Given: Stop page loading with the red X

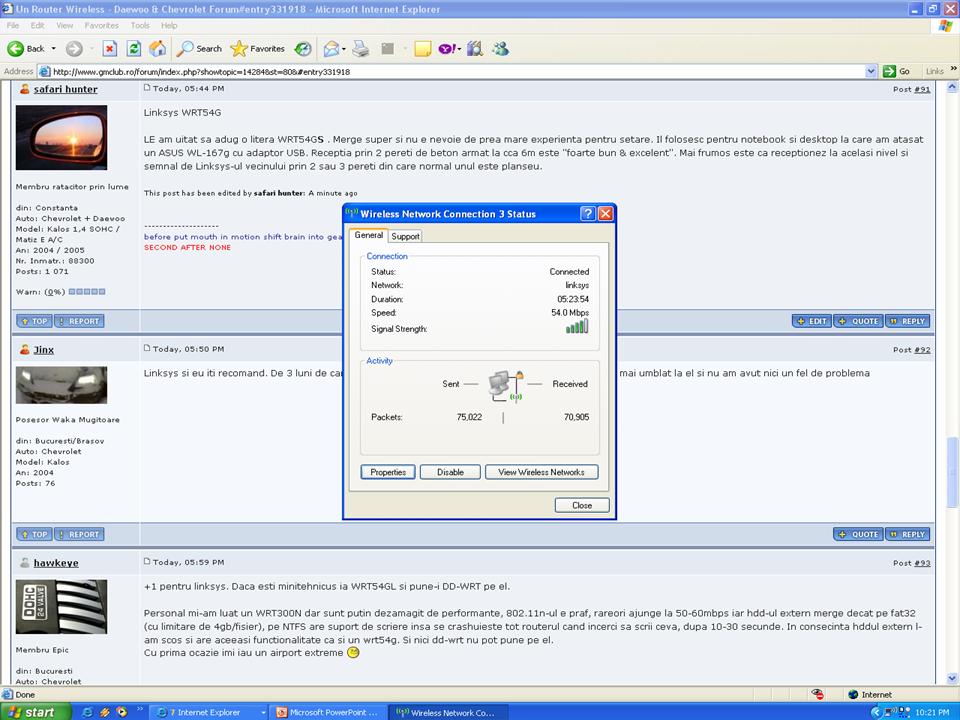Looking at the screenshot, I should [x=110, y=48].
